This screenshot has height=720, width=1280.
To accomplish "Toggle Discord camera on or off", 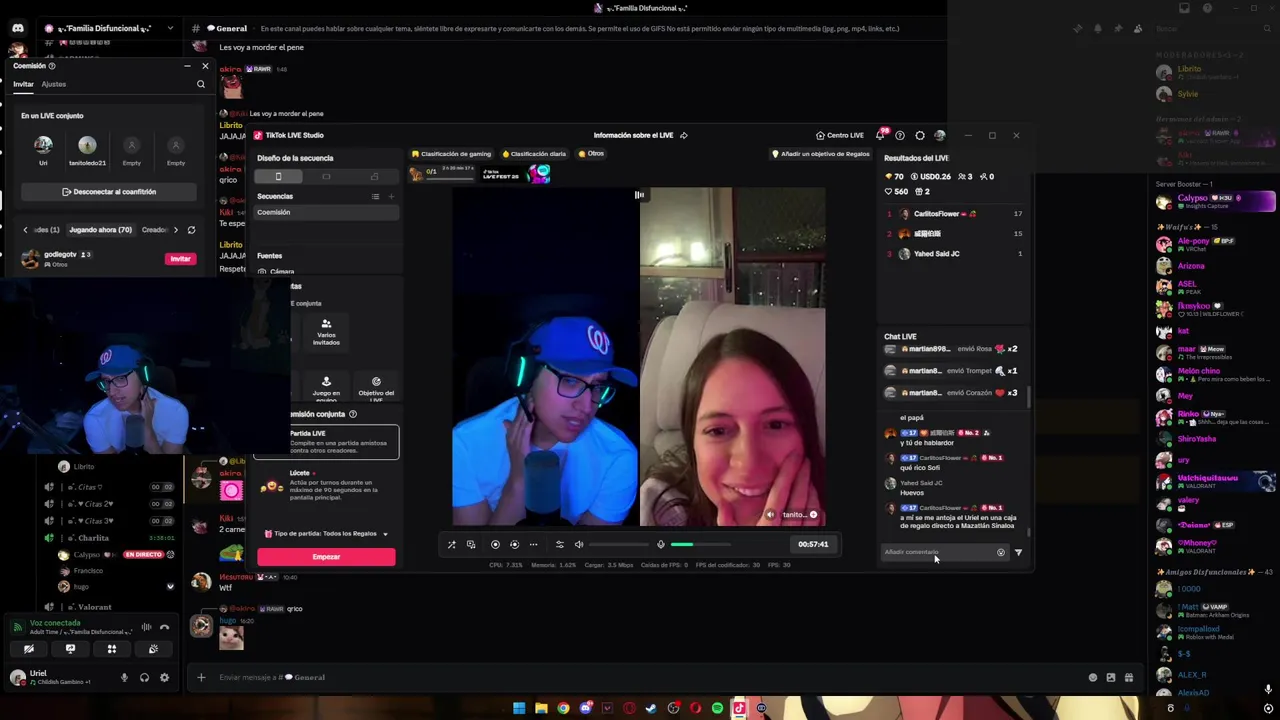I will [29, 649].
